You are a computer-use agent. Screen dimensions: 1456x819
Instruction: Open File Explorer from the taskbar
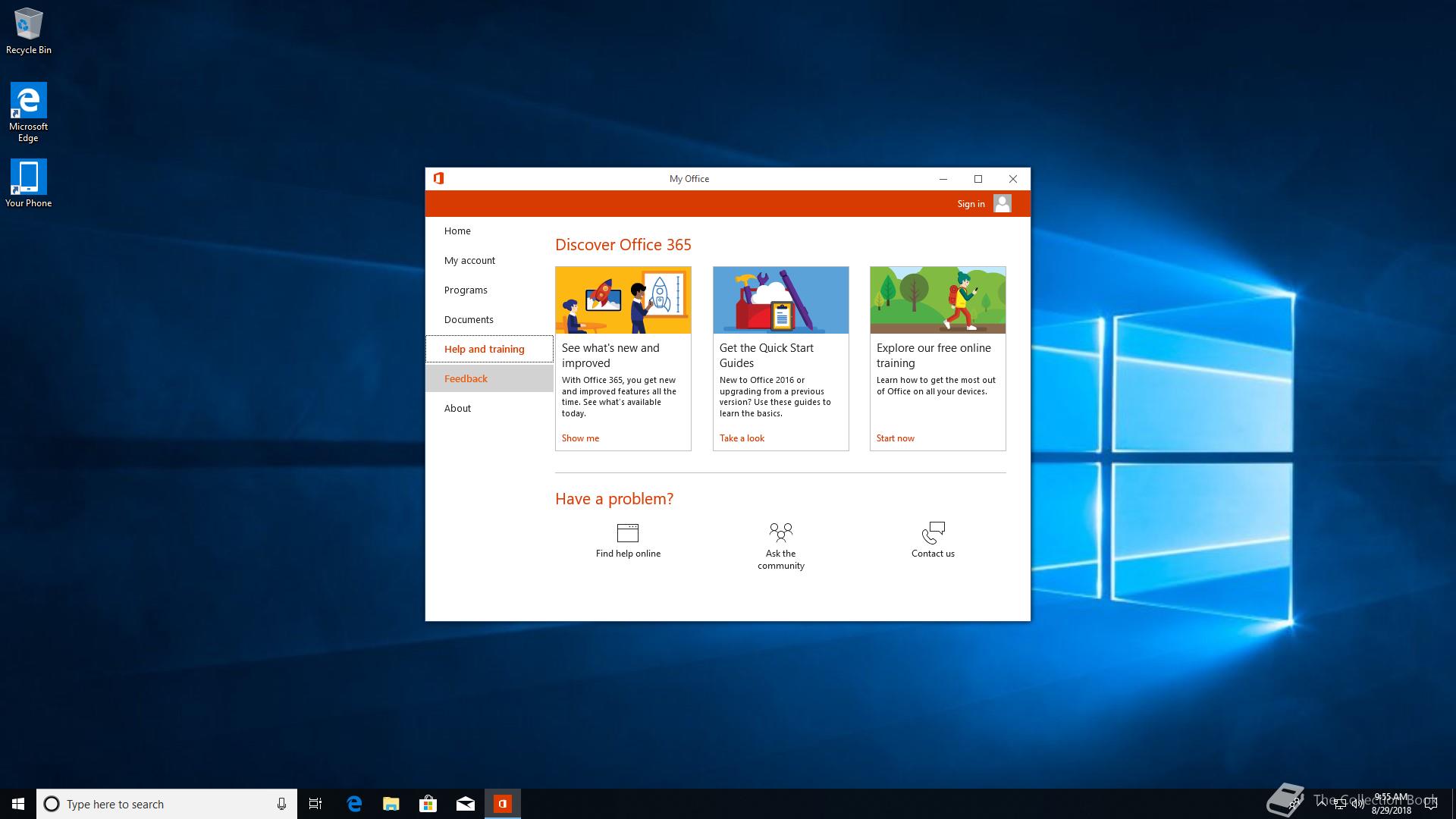tap(391, 804)
